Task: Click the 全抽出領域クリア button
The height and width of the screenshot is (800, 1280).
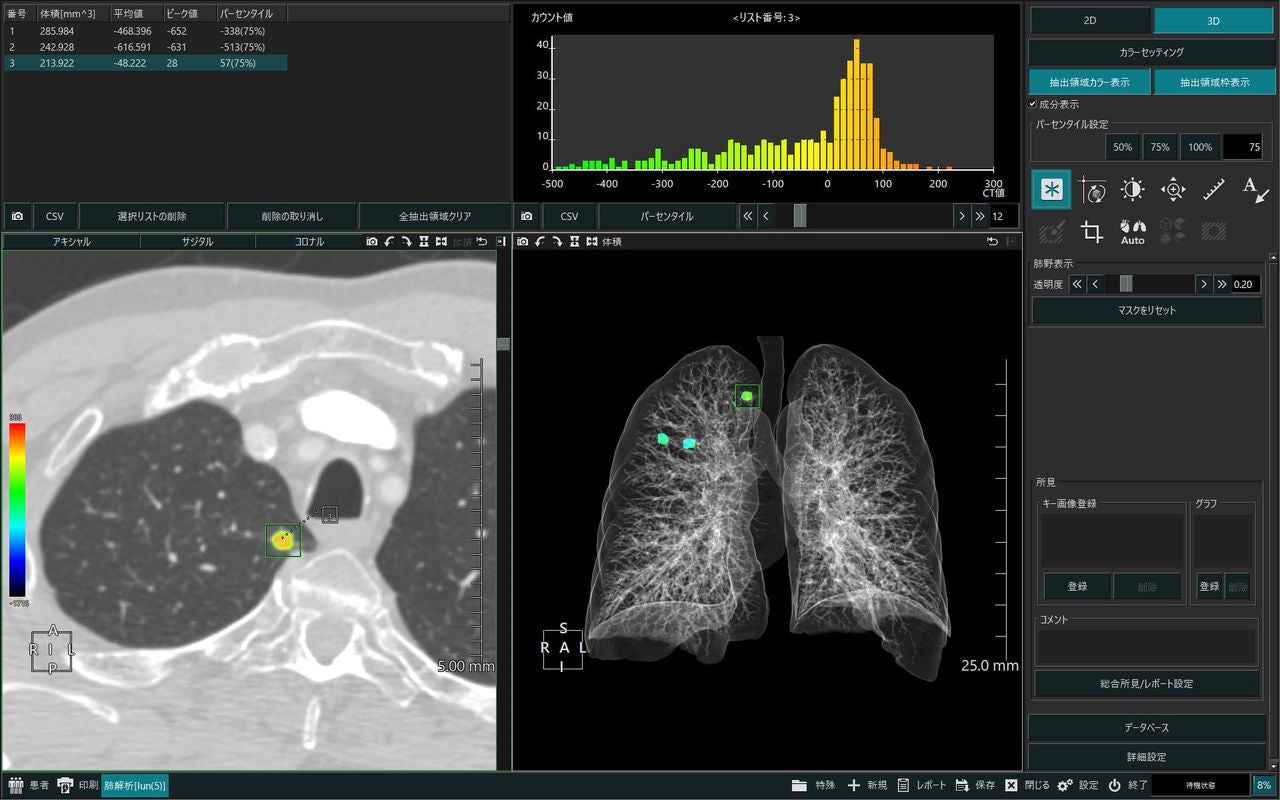Action: pos(434,216)
